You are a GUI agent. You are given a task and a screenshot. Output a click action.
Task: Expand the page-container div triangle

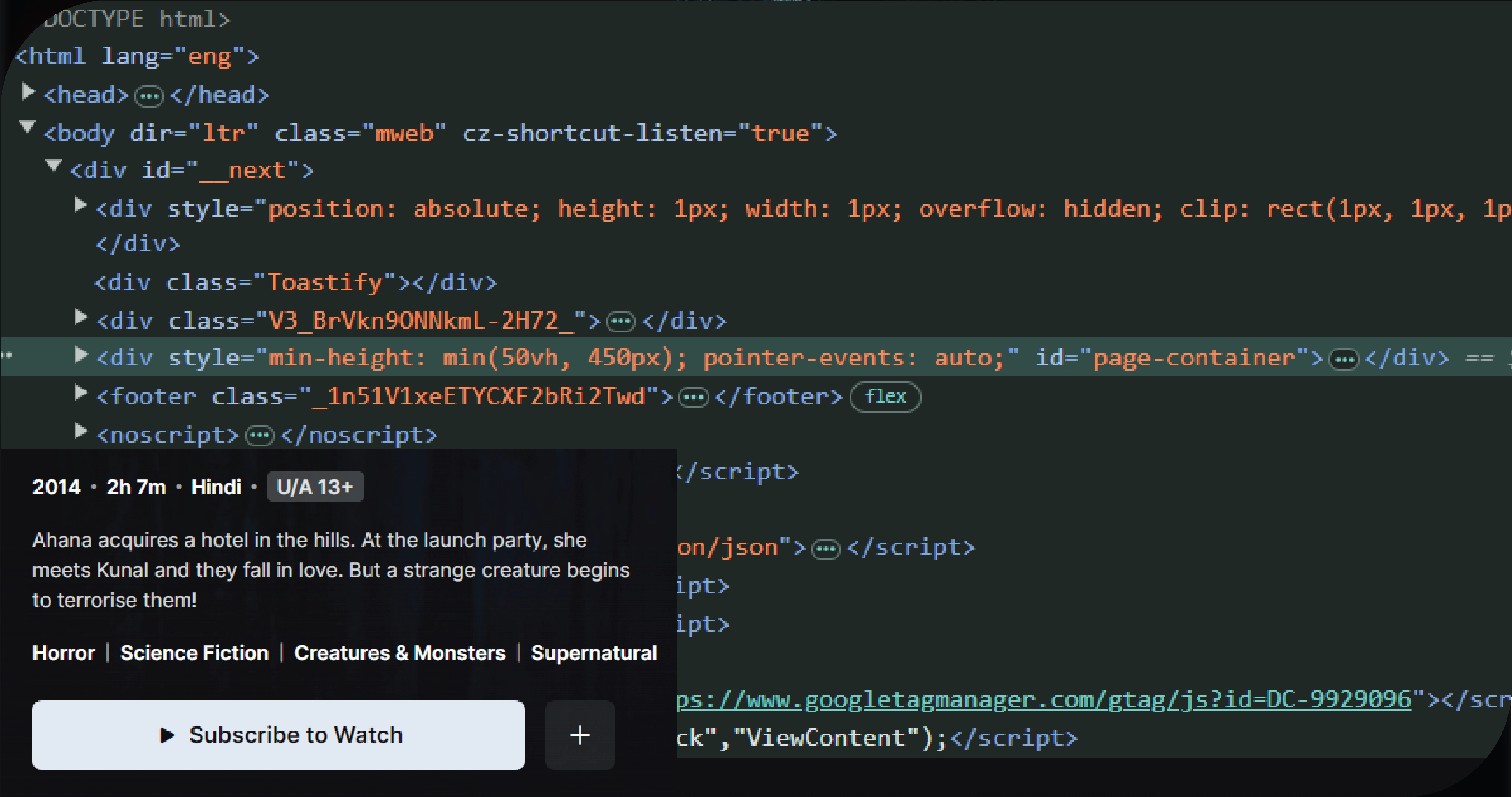click(x=81, y=355)
